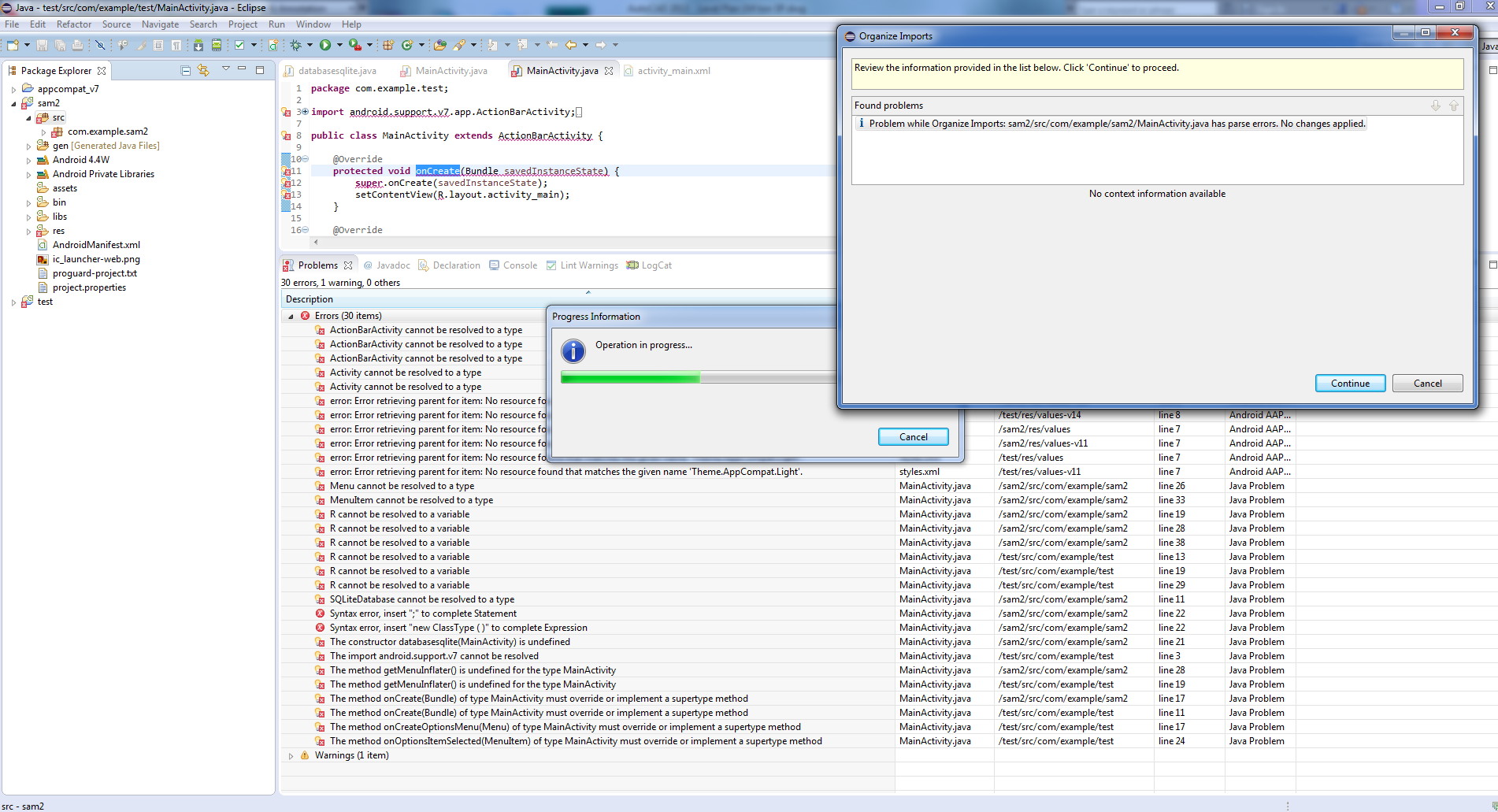Open the Debug dropdown arrow
The width and height of the screenshot is (1498, 812).
point(310,45)
